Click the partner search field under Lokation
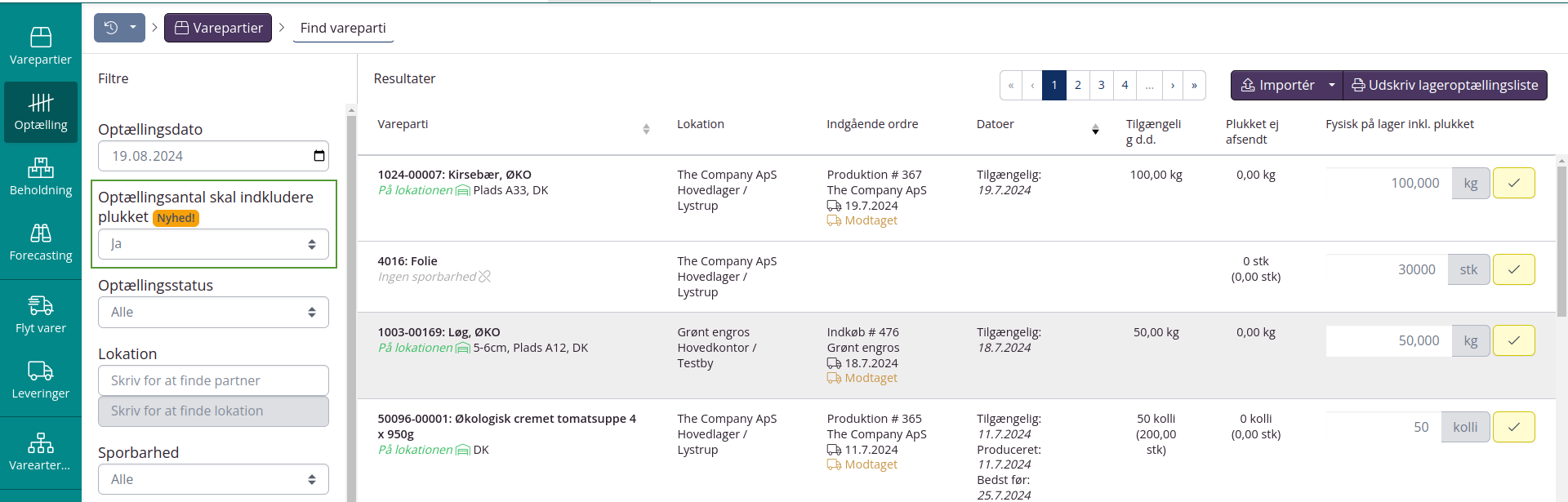Screen dimensions: 1568x502 click(x=213, y=380)
